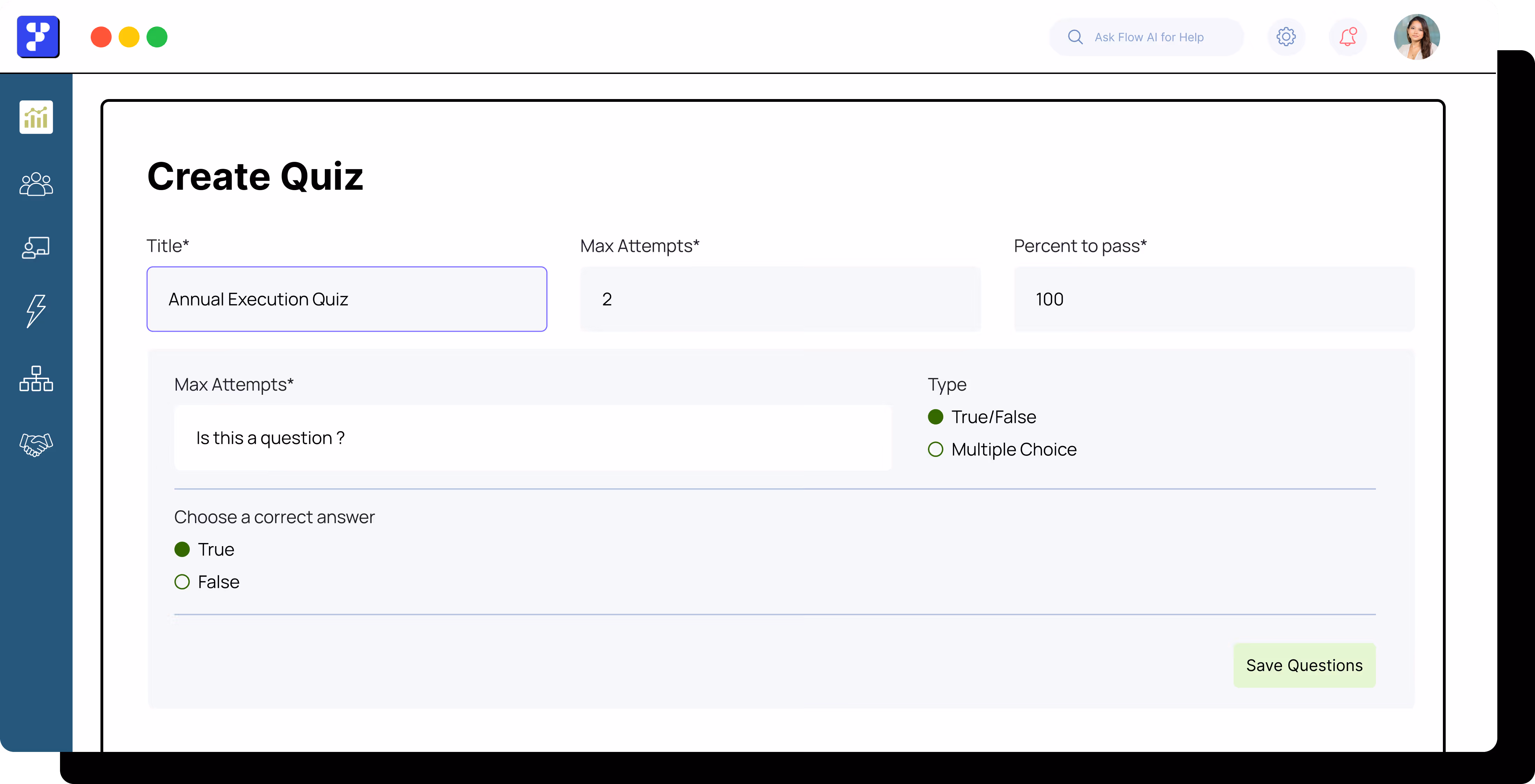The width and height of the screenshot is (1535, 784).
Task: Click the question text input field
Action: (x=533, y=438)
